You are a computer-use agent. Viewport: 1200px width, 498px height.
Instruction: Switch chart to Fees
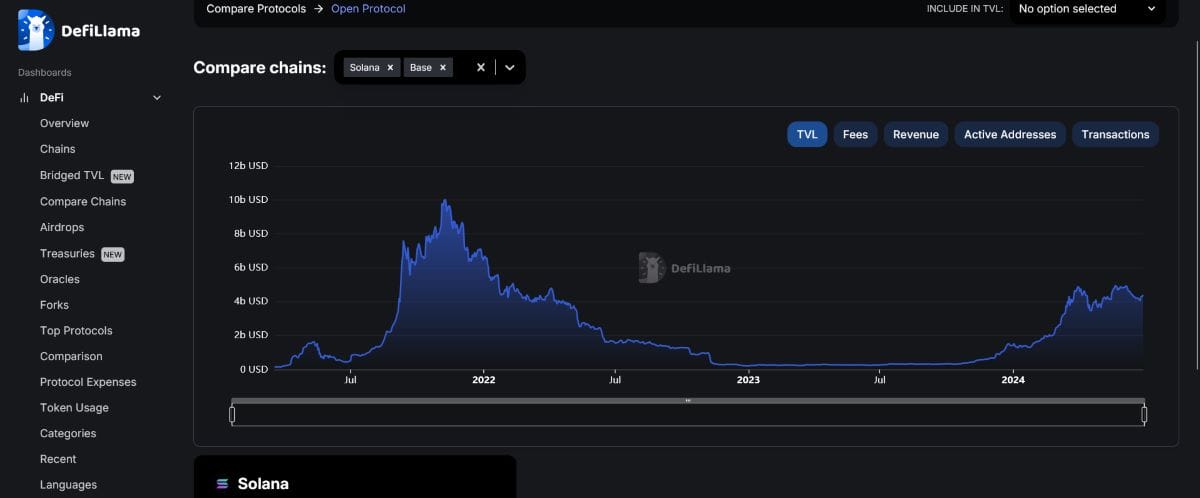[855, 134]
